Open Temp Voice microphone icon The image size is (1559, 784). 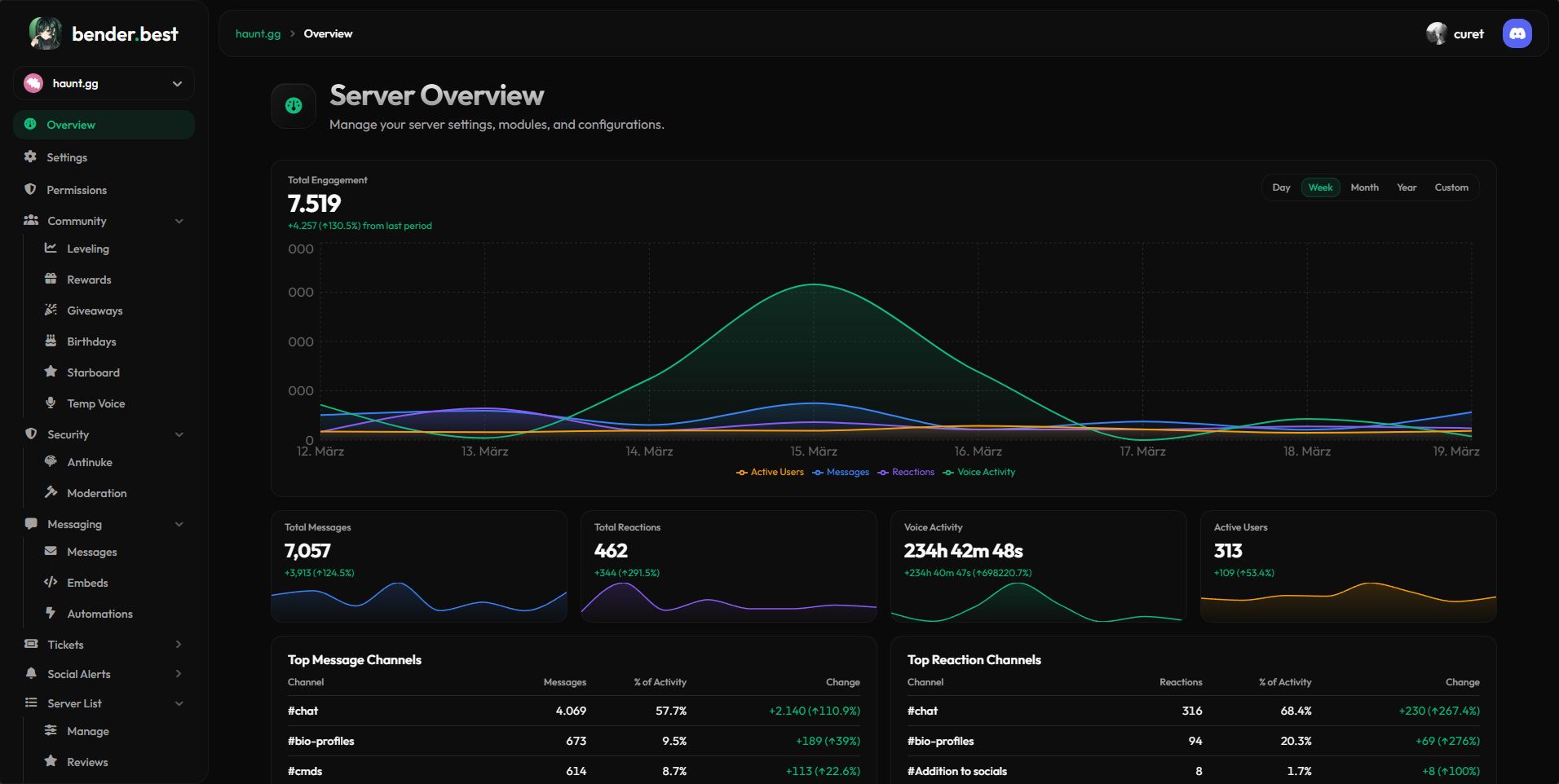point(51,403)
